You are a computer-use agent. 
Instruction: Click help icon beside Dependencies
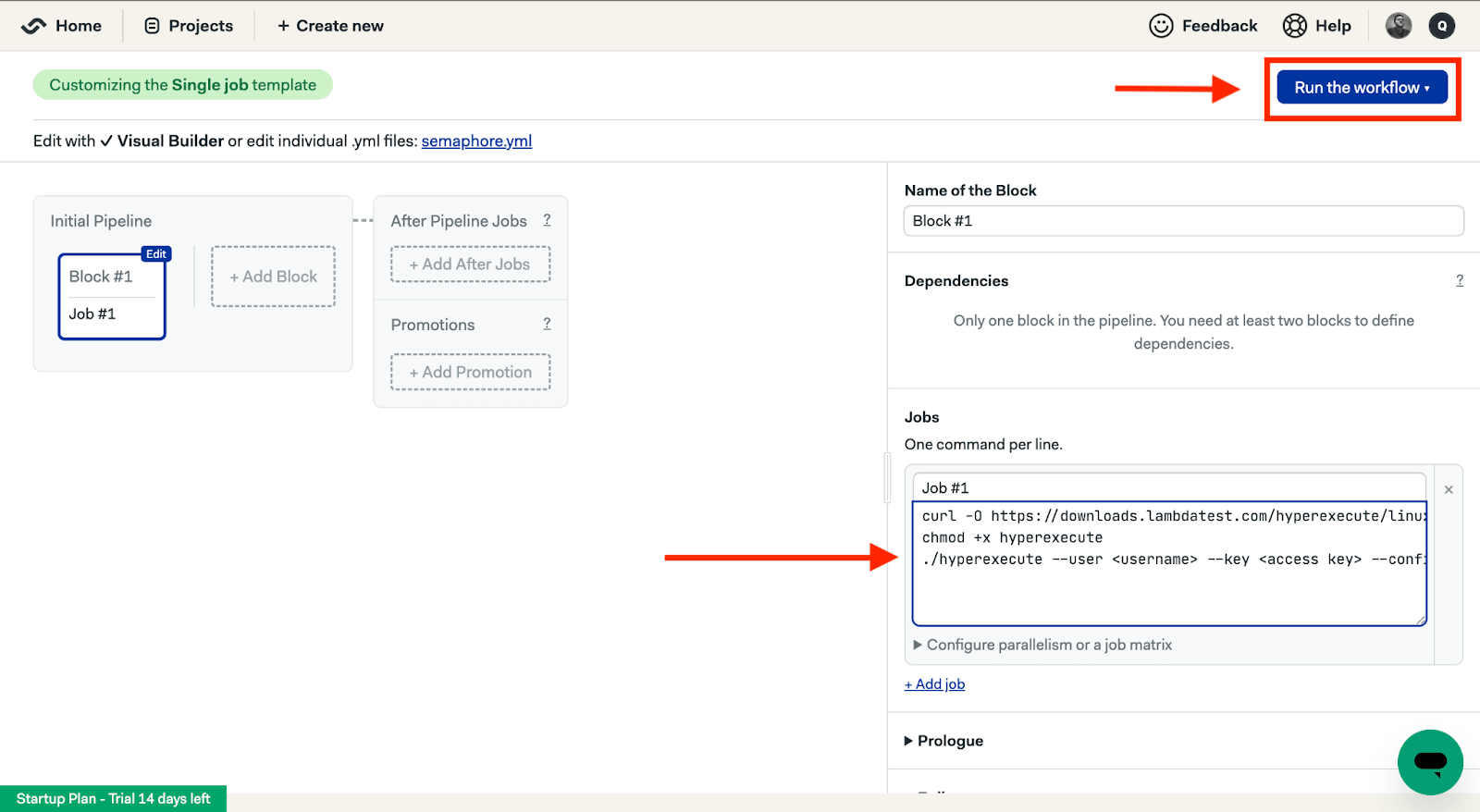[x=1460, y=280]
